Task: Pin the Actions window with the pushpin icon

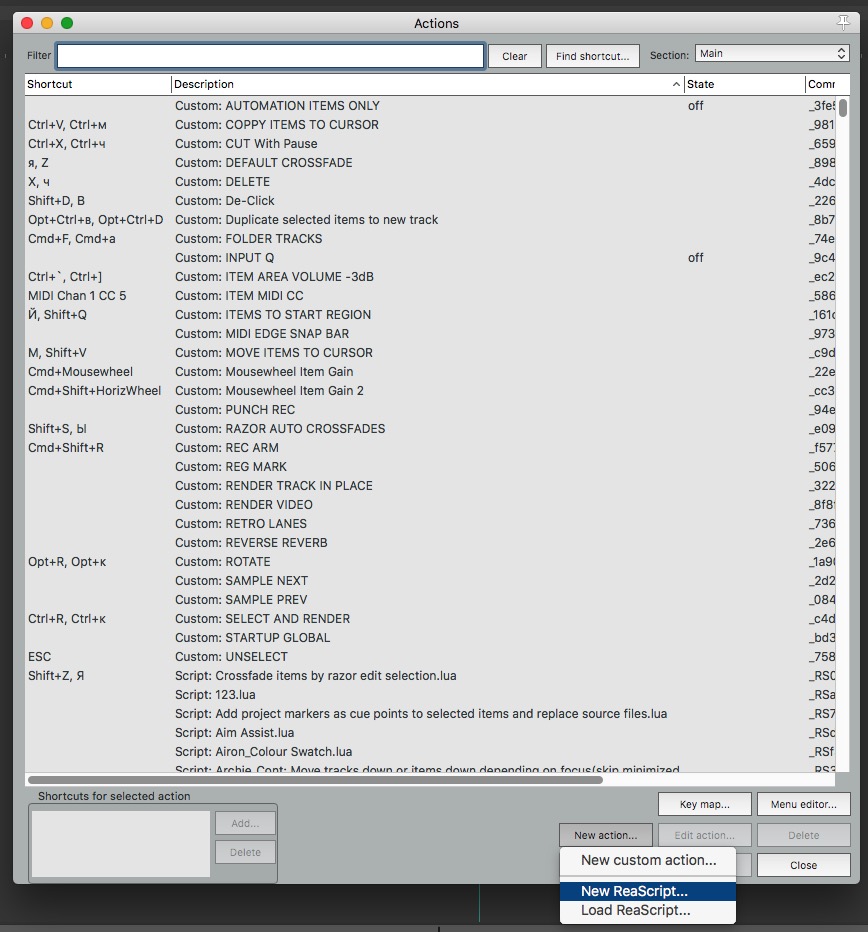Action: pyautogui.click(x=843, y=23)
